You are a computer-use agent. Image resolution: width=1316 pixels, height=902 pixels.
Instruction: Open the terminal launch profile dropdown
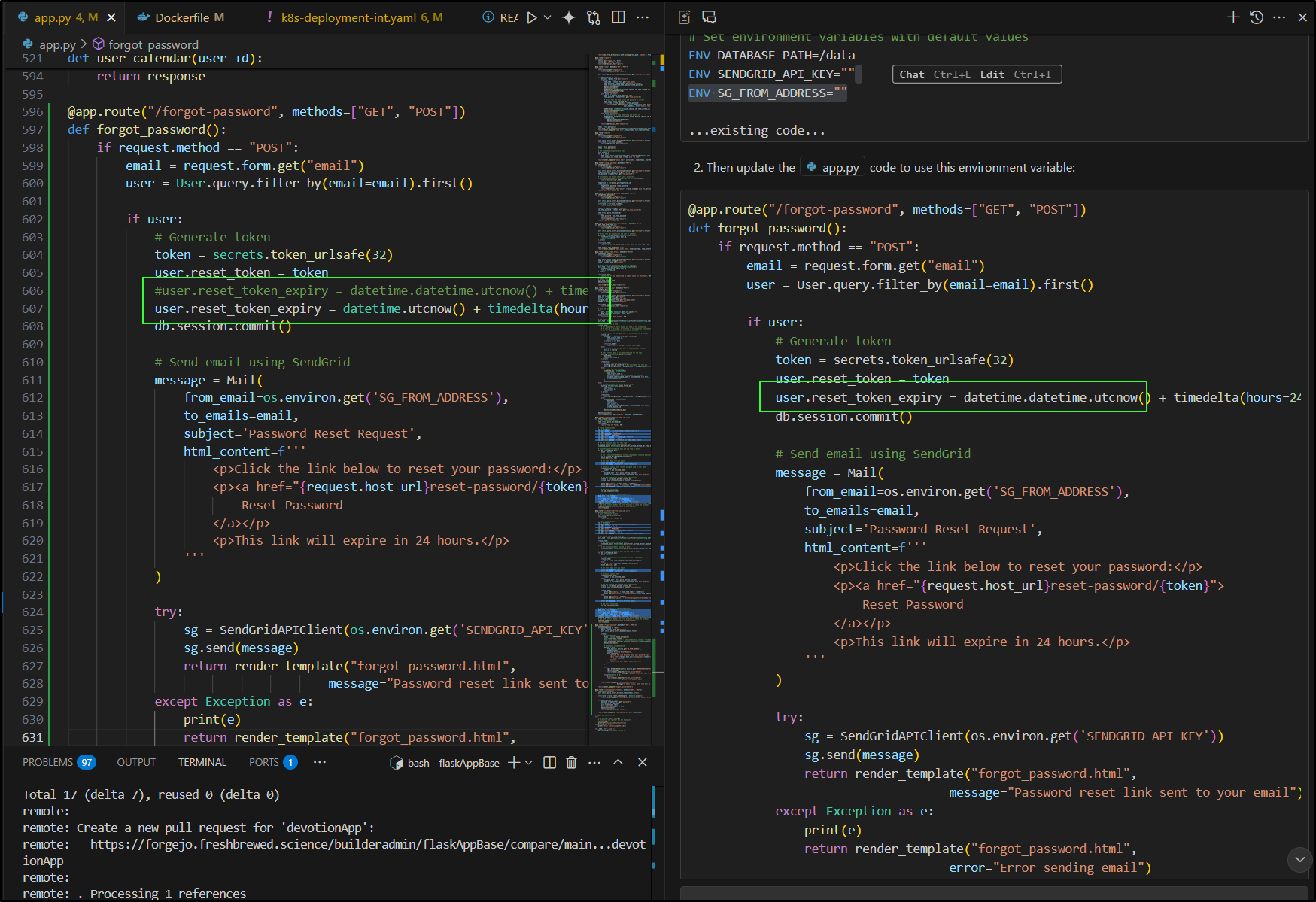pyautogui.click(x=529, y=762)
